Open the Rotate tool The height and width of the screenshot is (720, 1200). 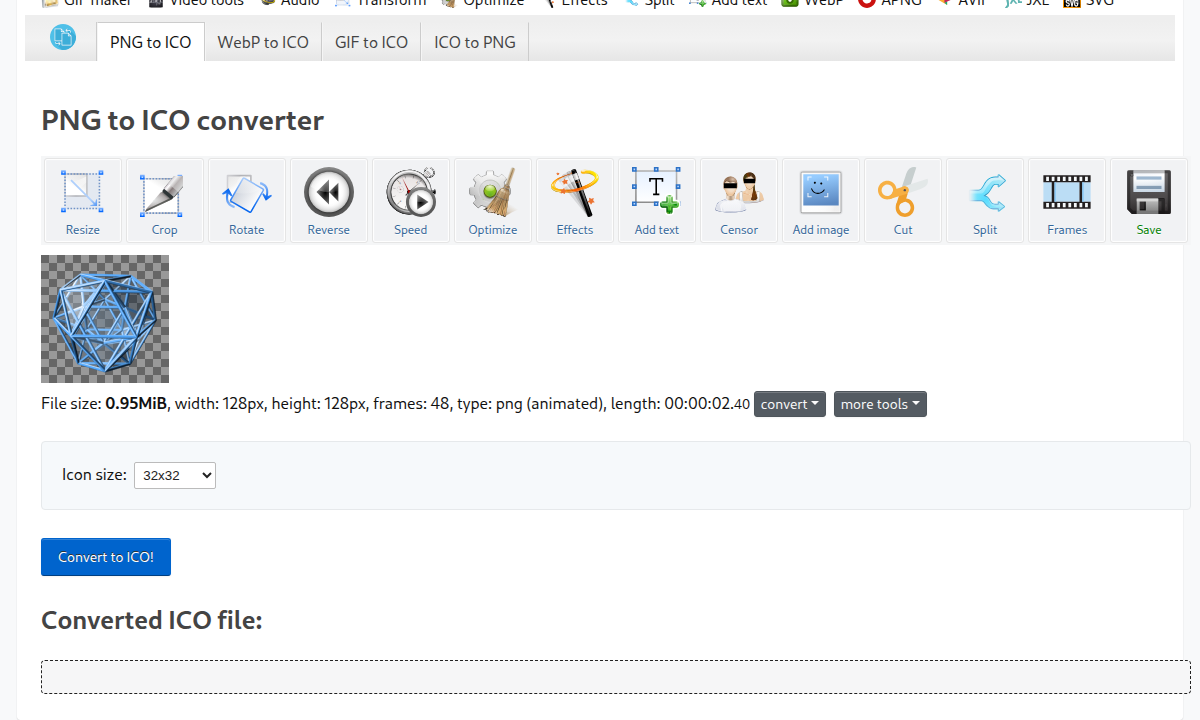point(247,201)
